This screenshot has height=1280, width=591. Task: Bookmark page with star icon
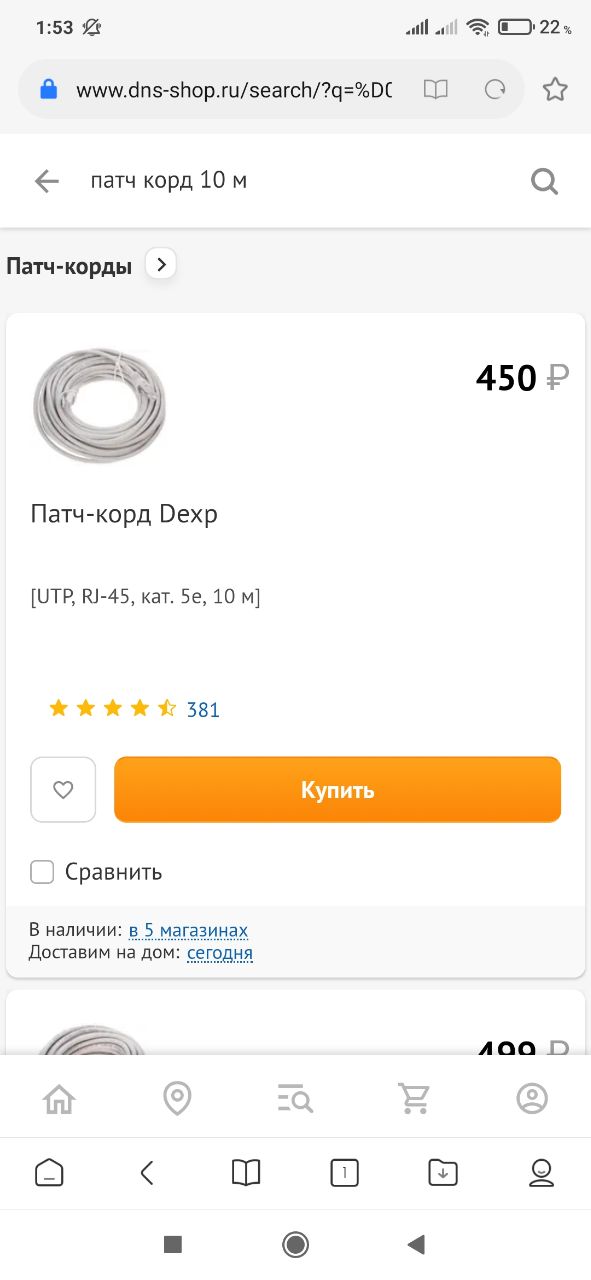tap(555, 90)
